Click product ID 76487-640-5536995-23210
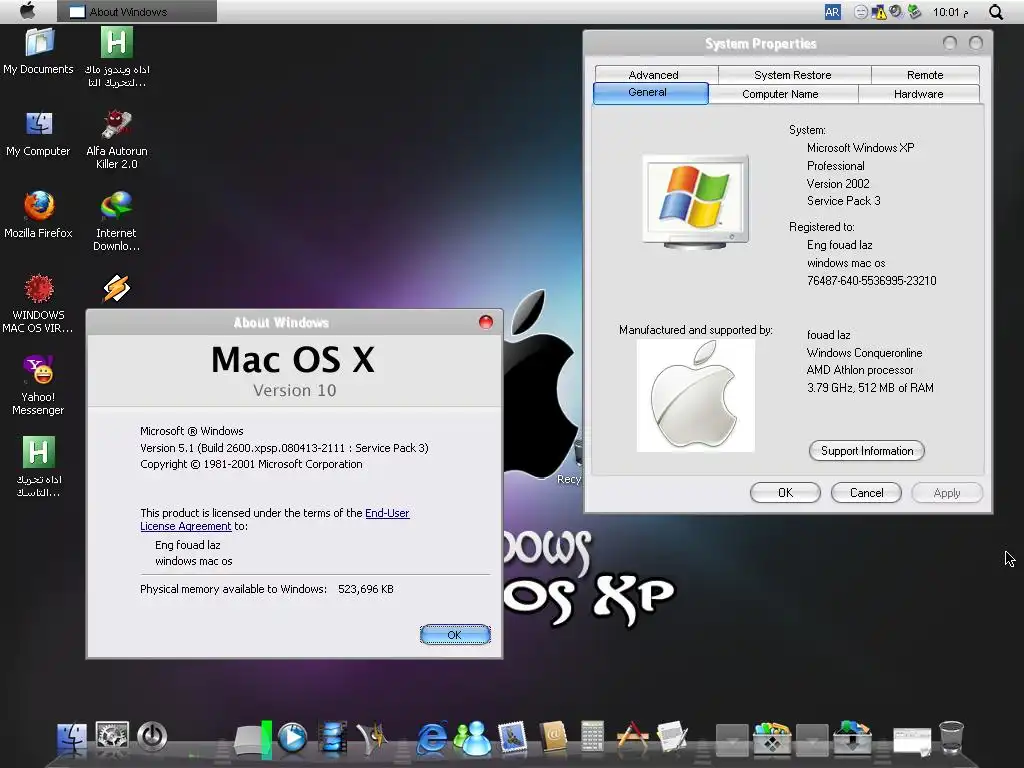 871,281
